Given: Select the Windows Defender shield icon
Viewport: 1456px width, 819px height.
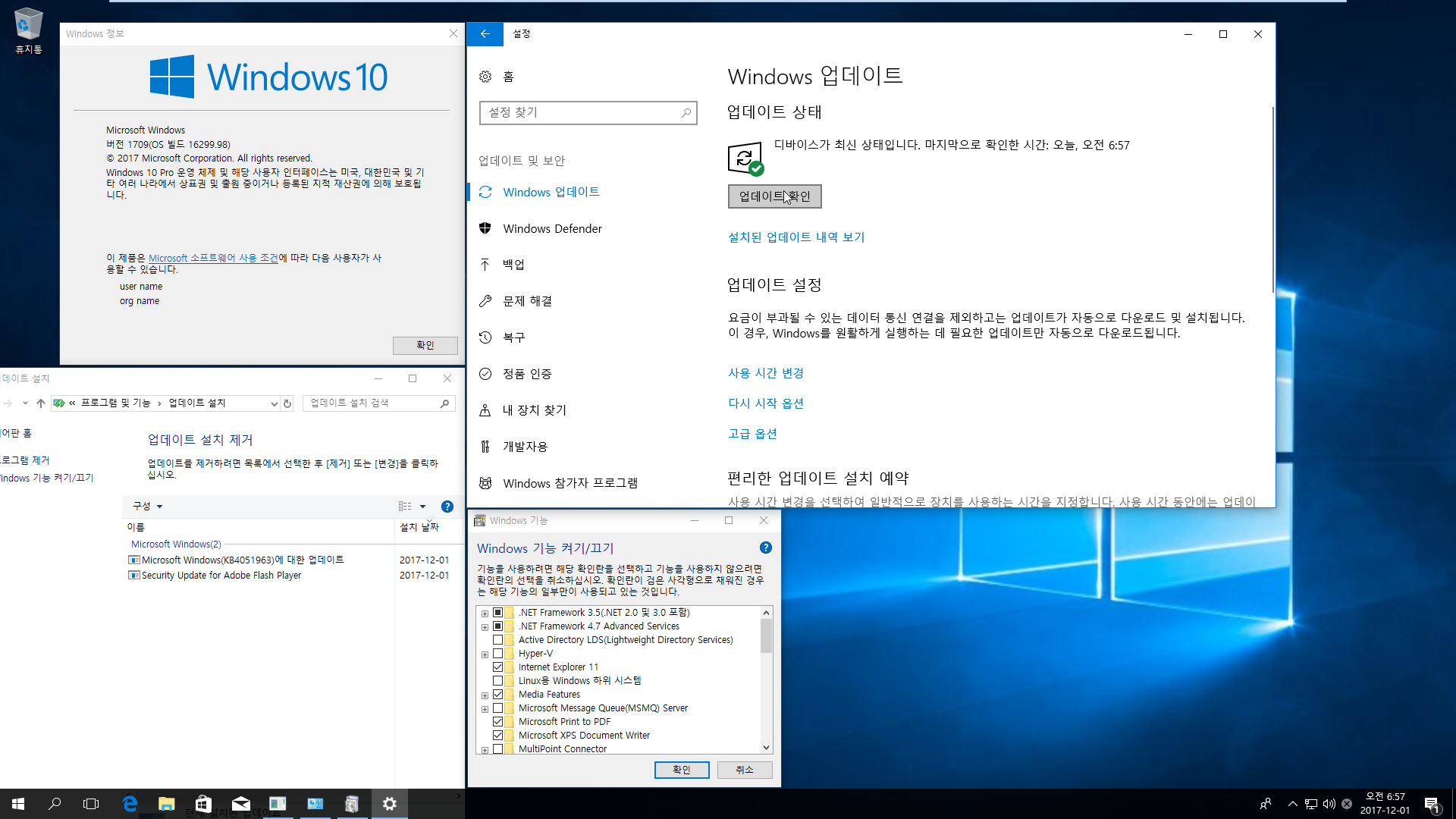Looking at the screenshot, I should pyautogui.click(x=485, y=228).
